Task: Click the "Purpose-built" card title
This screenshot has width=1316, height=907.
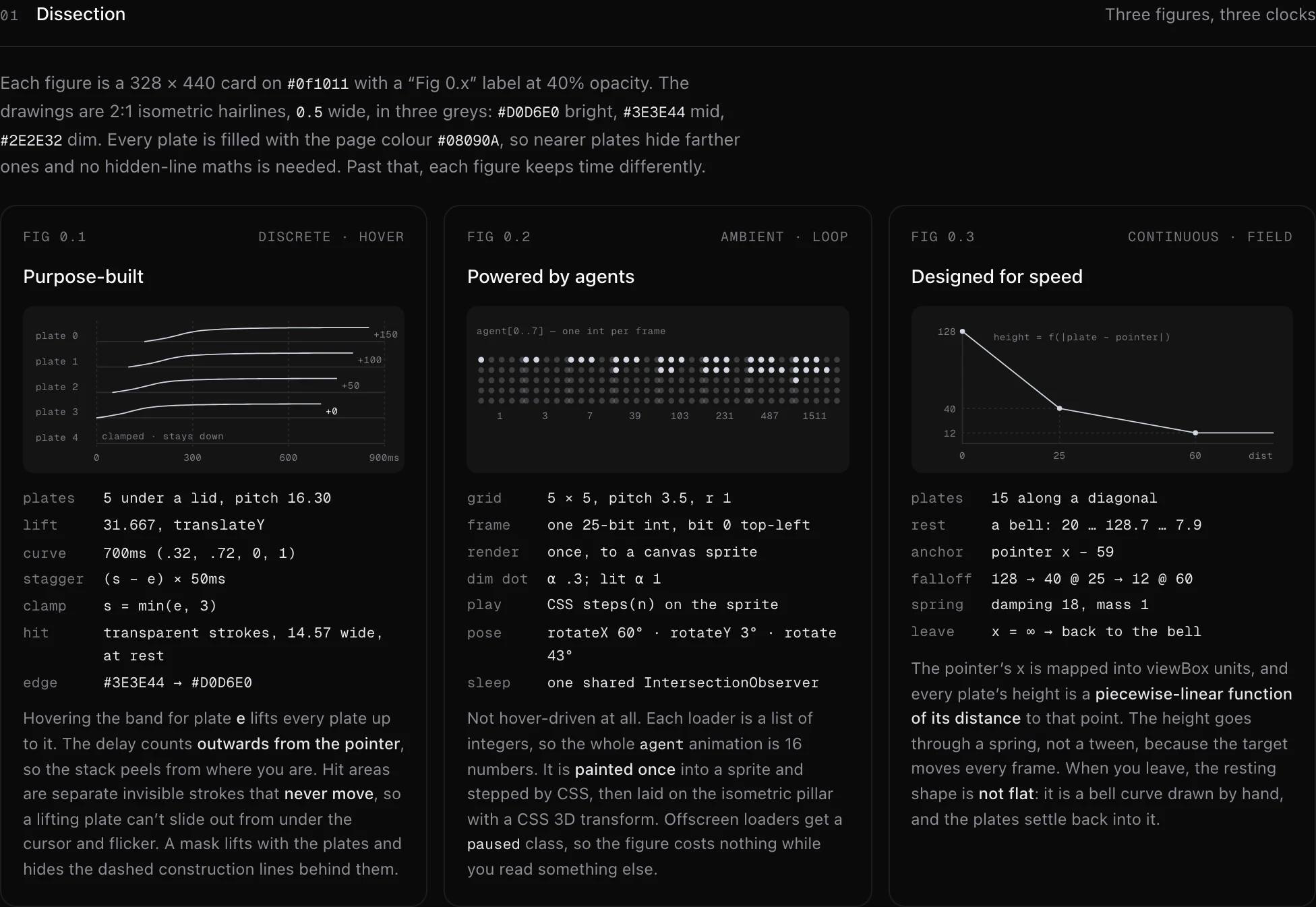Action: click(x=84, y=276)
